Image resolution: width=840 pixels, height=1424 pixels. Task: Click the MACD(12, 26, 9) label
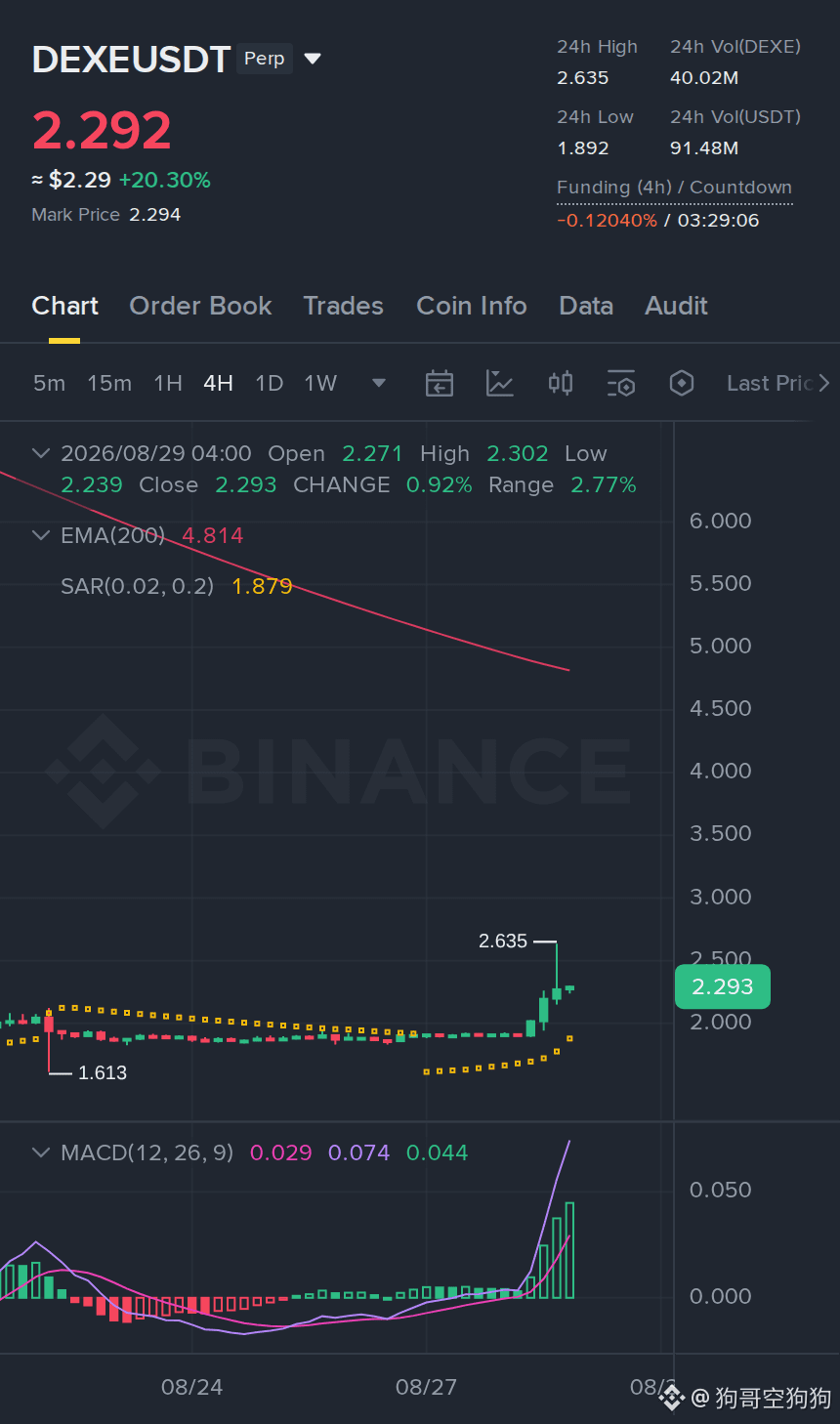pyautogui.click(x=147, y=1152)
